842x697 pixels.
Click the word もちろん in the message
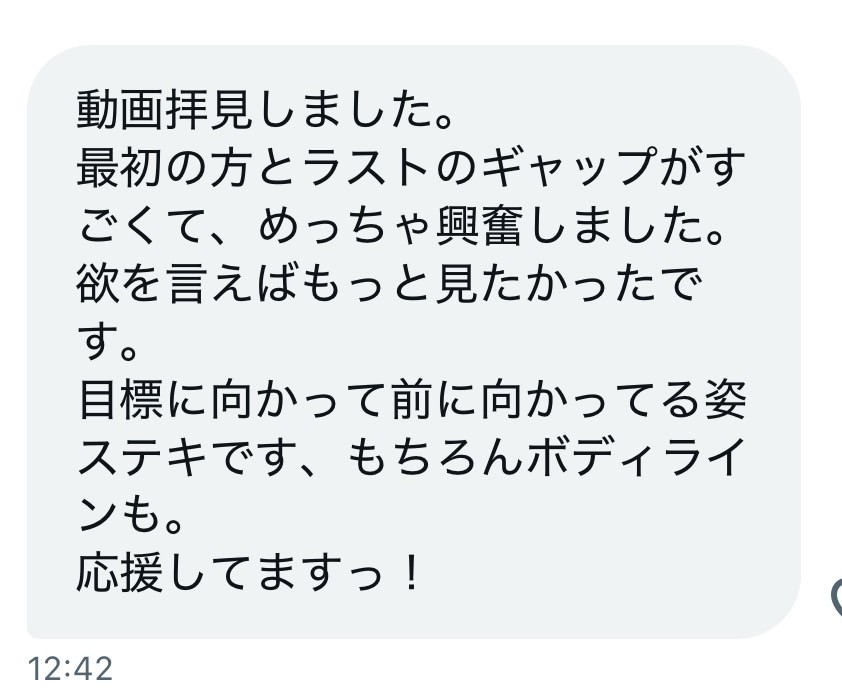coord(435,458)
